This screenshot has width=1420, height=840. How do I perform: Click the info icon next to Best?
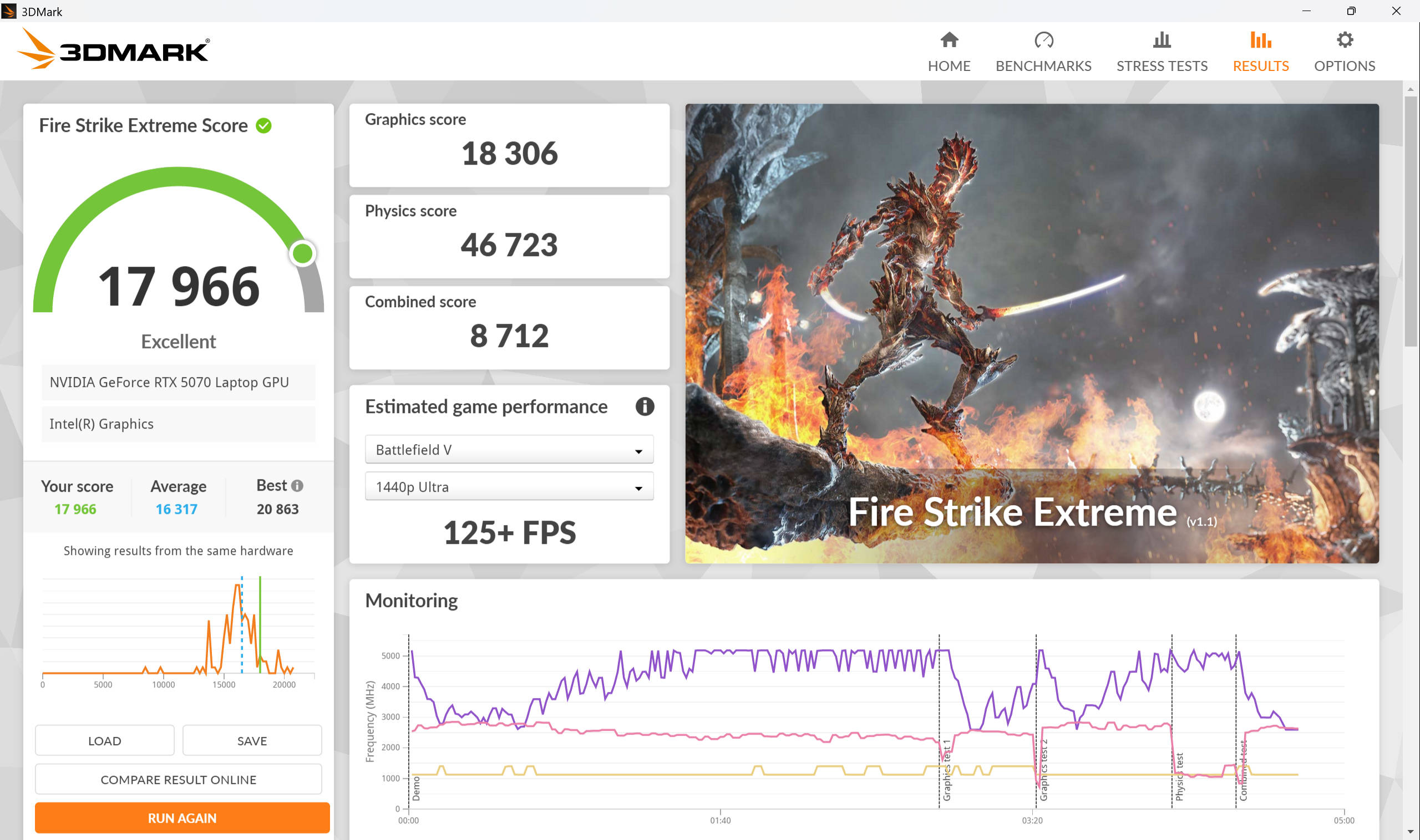(x=297, y=486)
